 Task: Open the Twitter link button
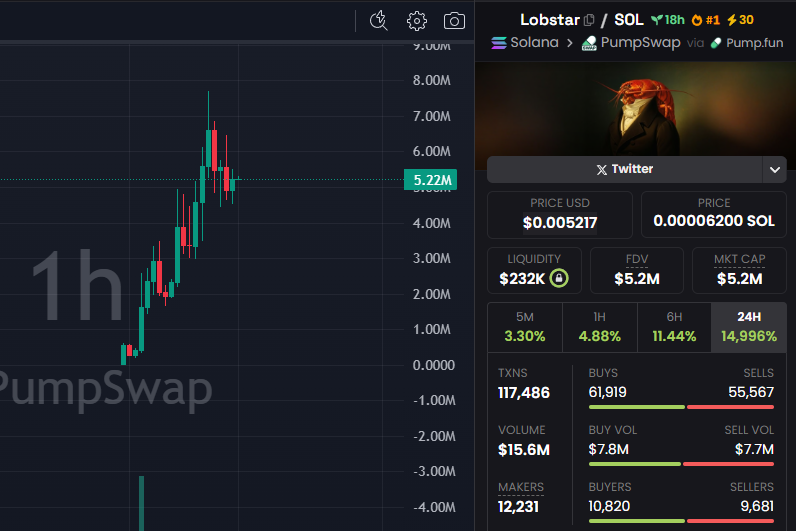[x=624, y=169]
